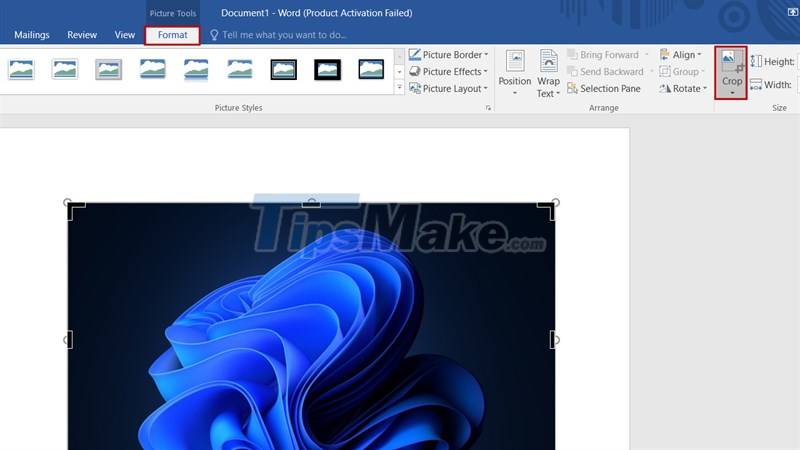Click the Picture Effects icon
Image resolution: width=800 pixels, height=450 pixels.
click(x=414, y=71)
